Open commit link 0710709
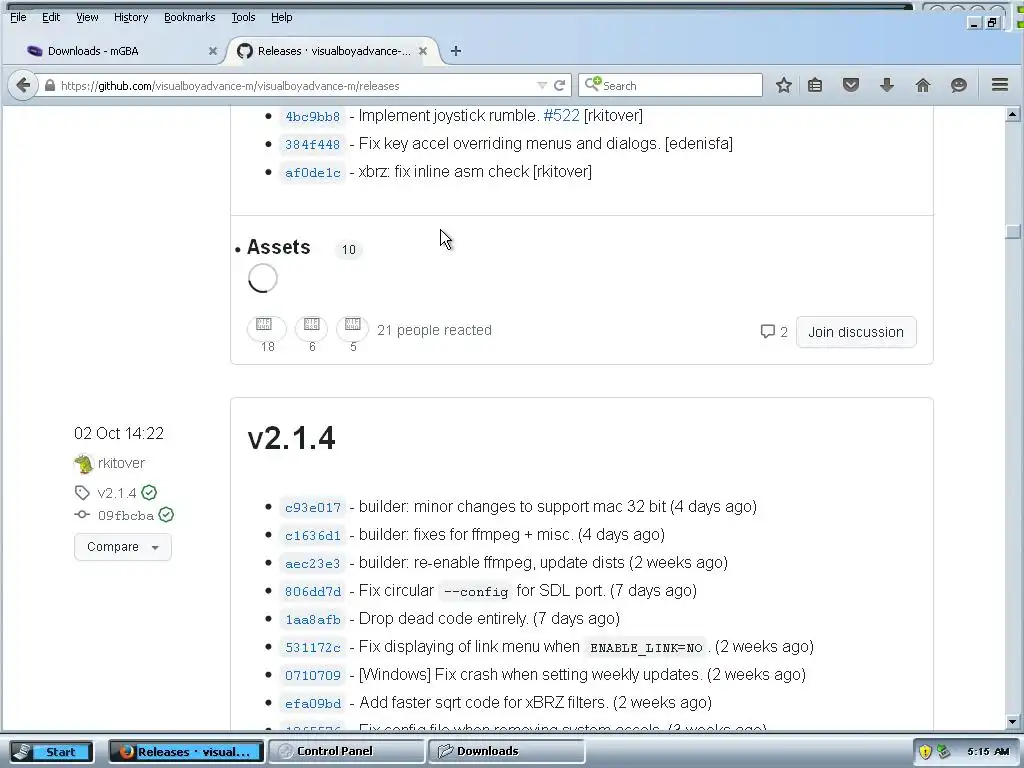Viewport: 1024px width, 768px height. (x=312, y=675)
